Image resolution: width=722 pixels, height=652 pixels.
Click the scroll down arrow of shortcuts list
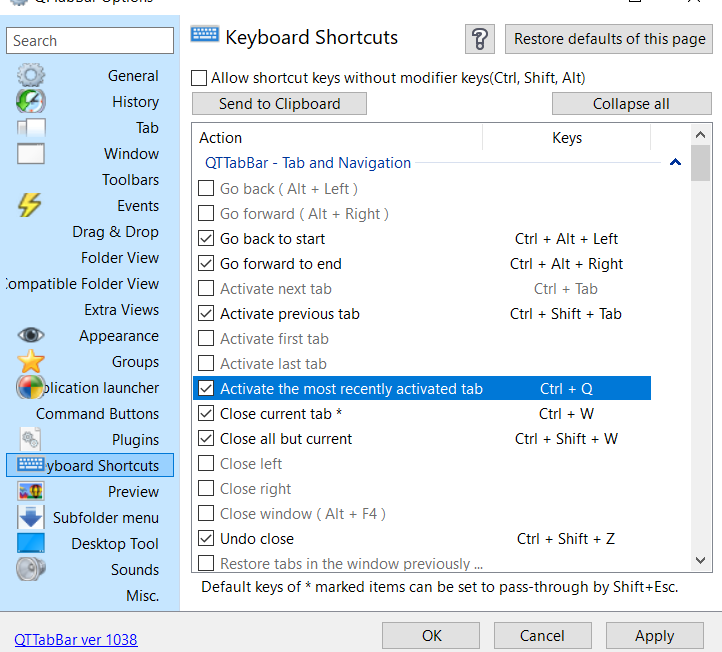pyautogui.click(x=700, y=560)
